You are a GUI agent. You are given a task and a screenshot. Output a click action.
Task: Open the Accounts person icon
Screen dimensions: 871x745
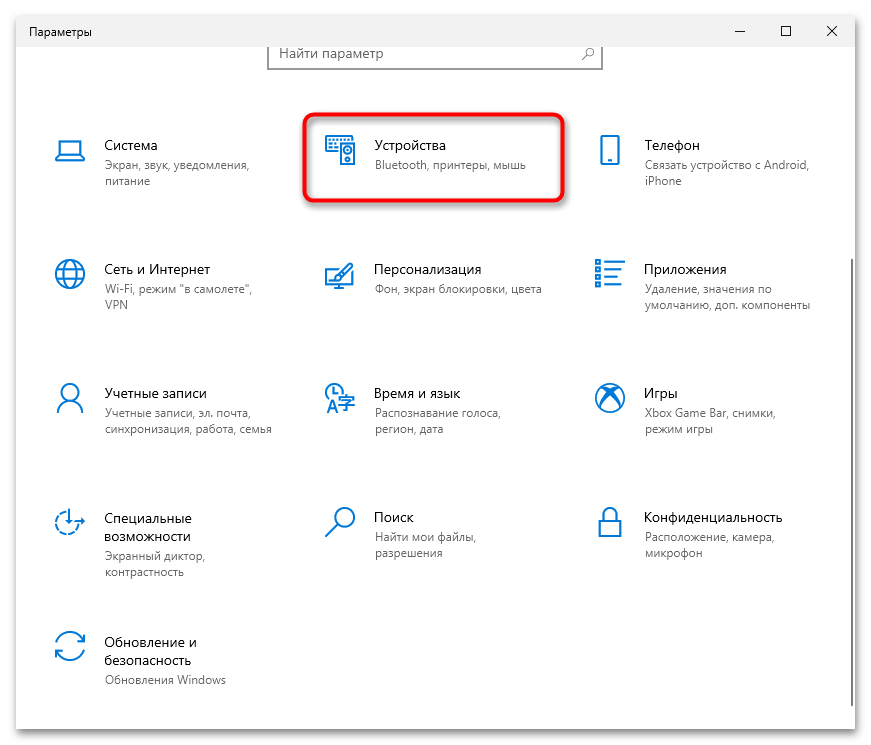70,398
